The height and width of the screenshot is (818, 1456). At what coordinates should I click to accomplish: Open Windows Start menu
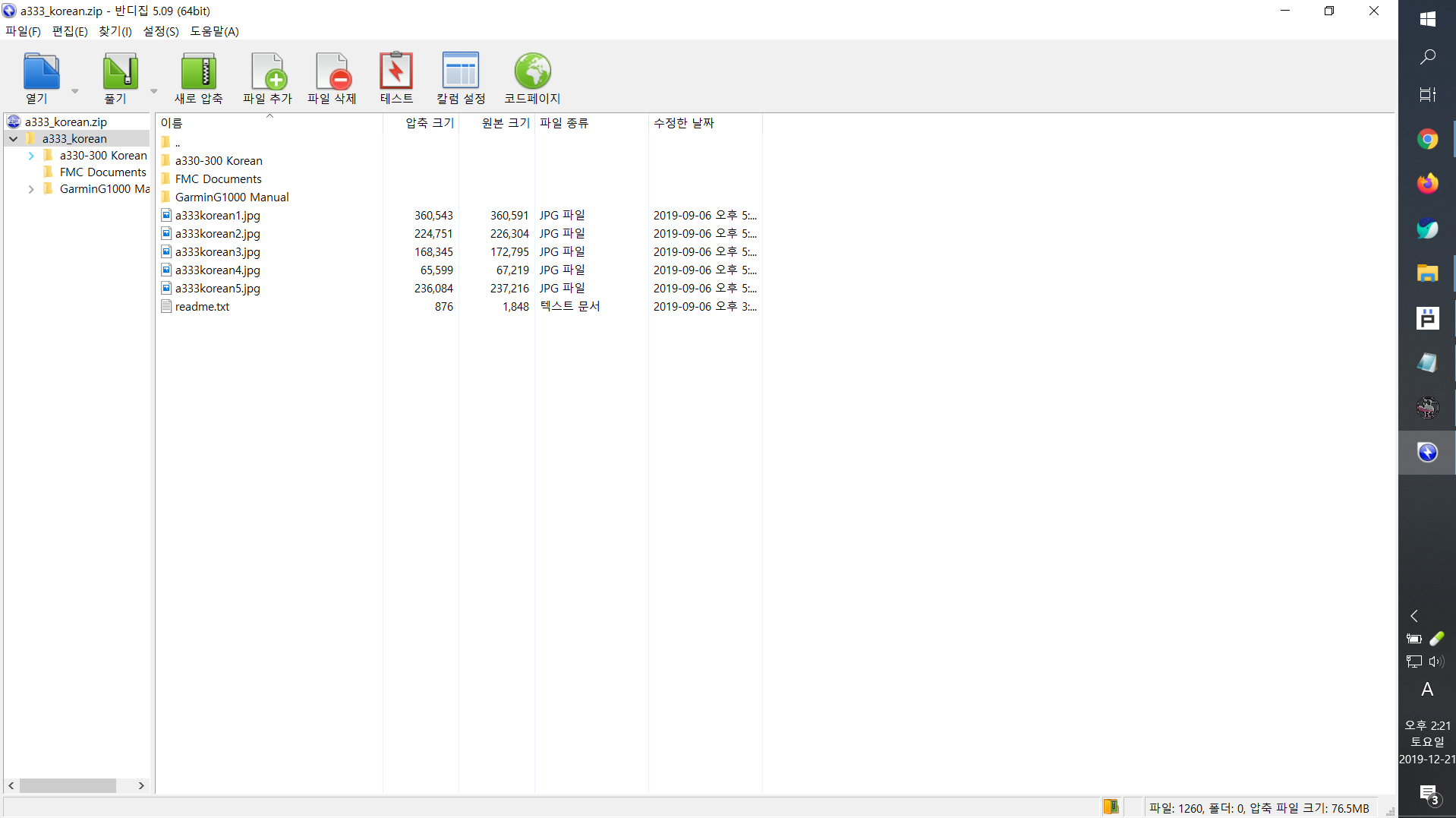click(1427, 19)
